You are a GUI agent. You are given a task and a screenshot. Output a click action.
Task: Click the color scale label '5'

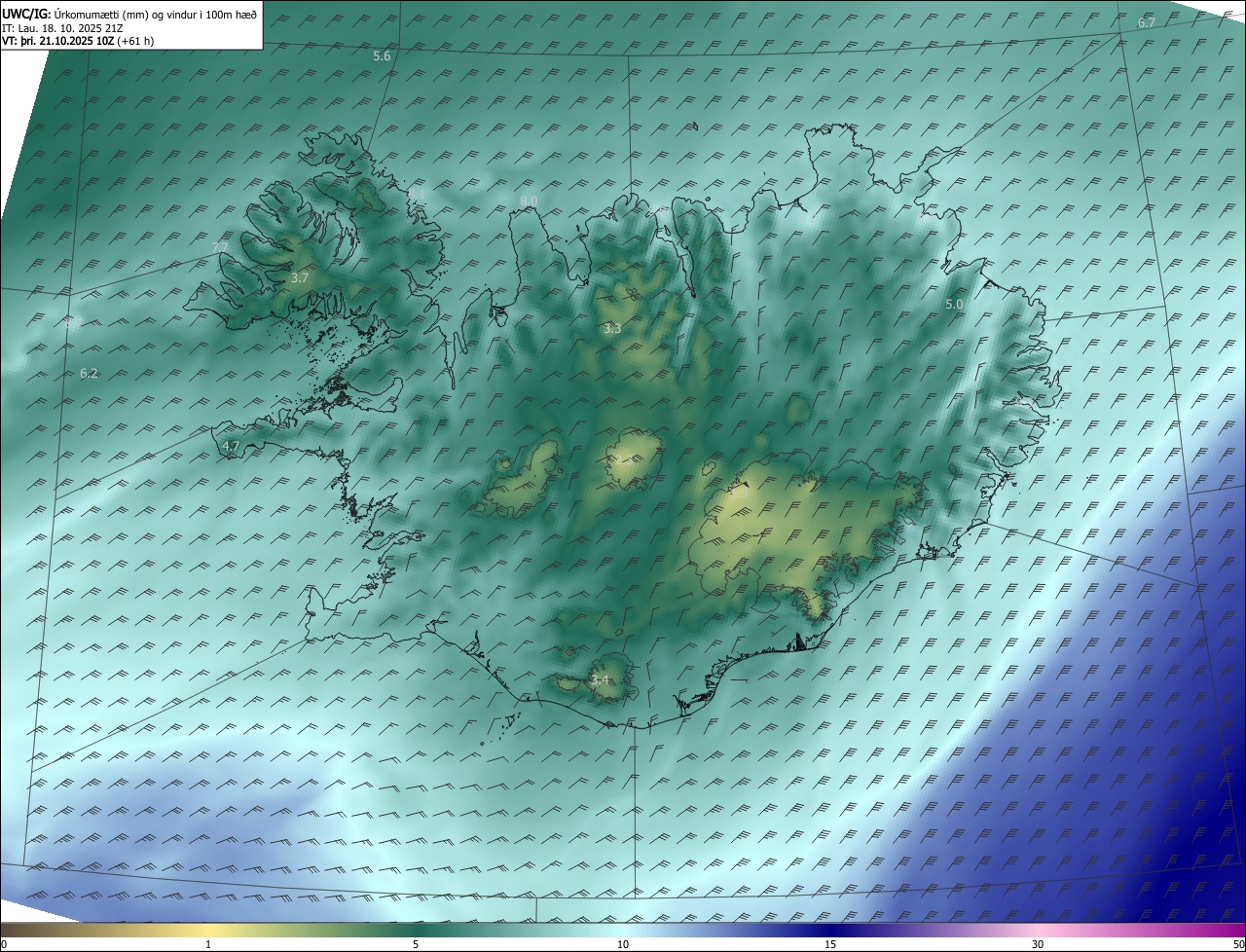tap(416, 945)
